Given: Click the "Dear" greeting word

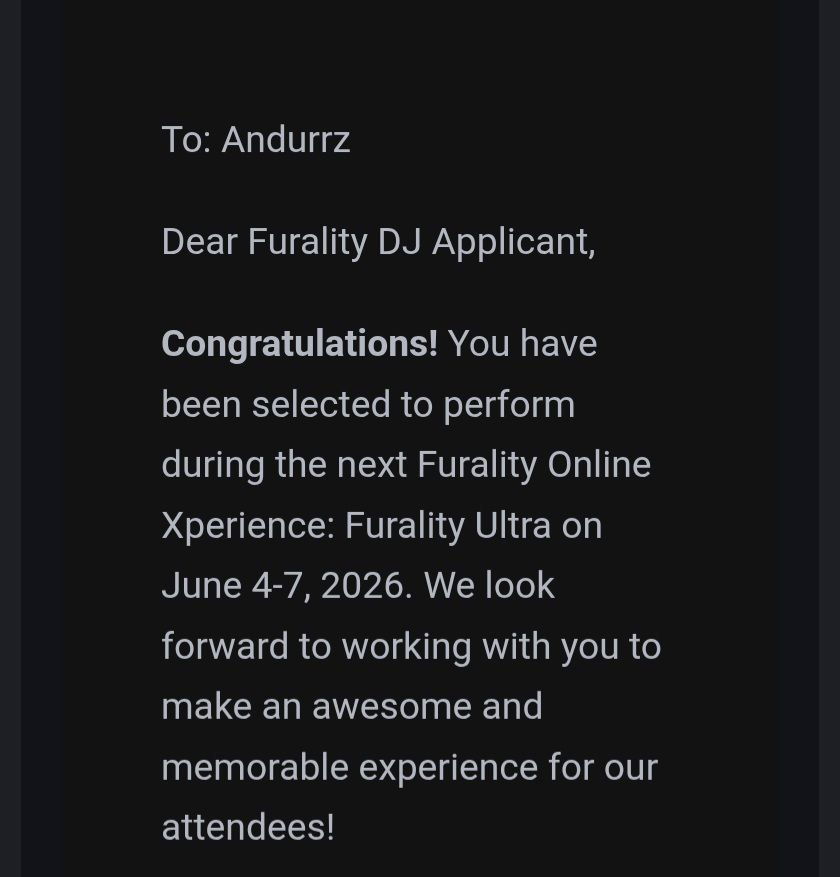Looking at the screenshot, I should pos(200,242).
